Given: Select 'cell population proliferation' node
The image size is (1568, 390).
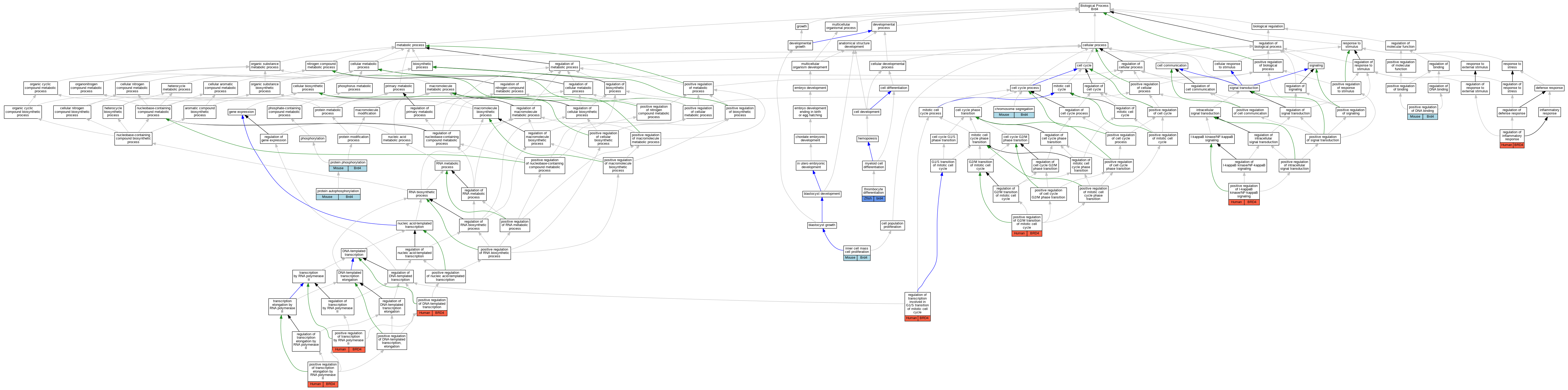Looking at the screenshot, I should [x=892, y=226].
